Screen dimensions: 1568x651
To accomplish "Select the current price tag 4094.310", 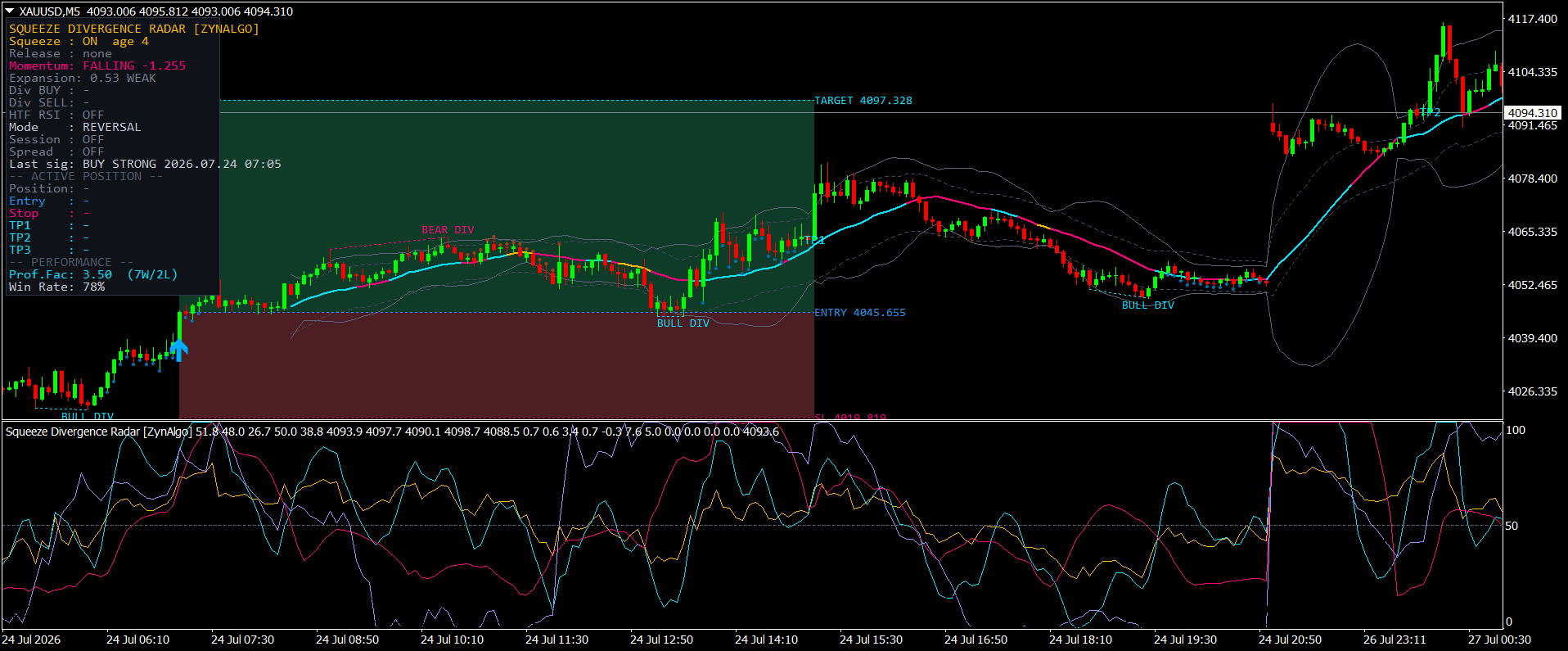I will coord(1533,113).
